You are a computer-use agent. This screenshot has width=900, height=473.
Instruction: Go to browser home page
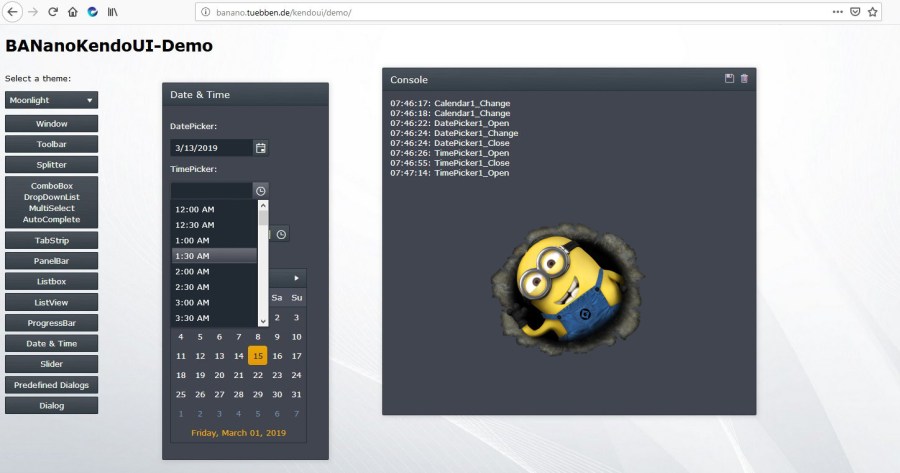coord(72,12)
